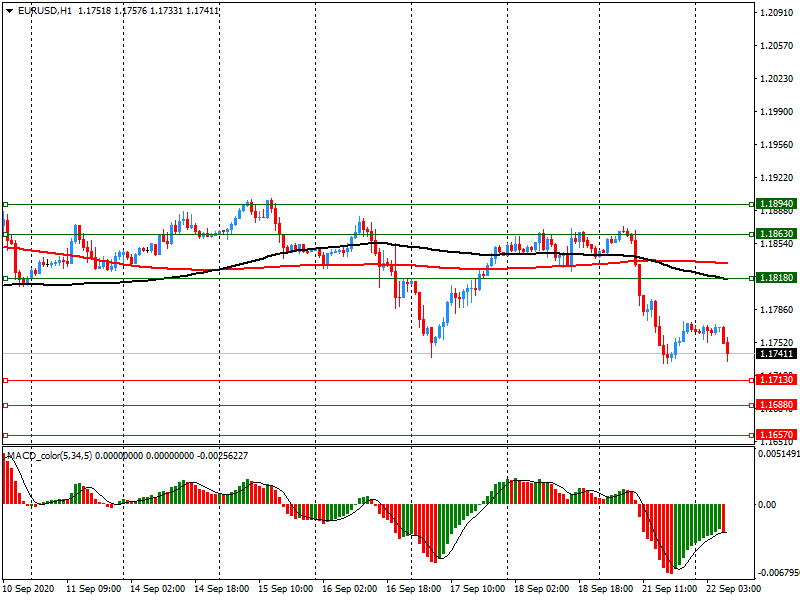800x600 pixels.
Task: Click the 1.19220 price scale value
Action: 777,178
